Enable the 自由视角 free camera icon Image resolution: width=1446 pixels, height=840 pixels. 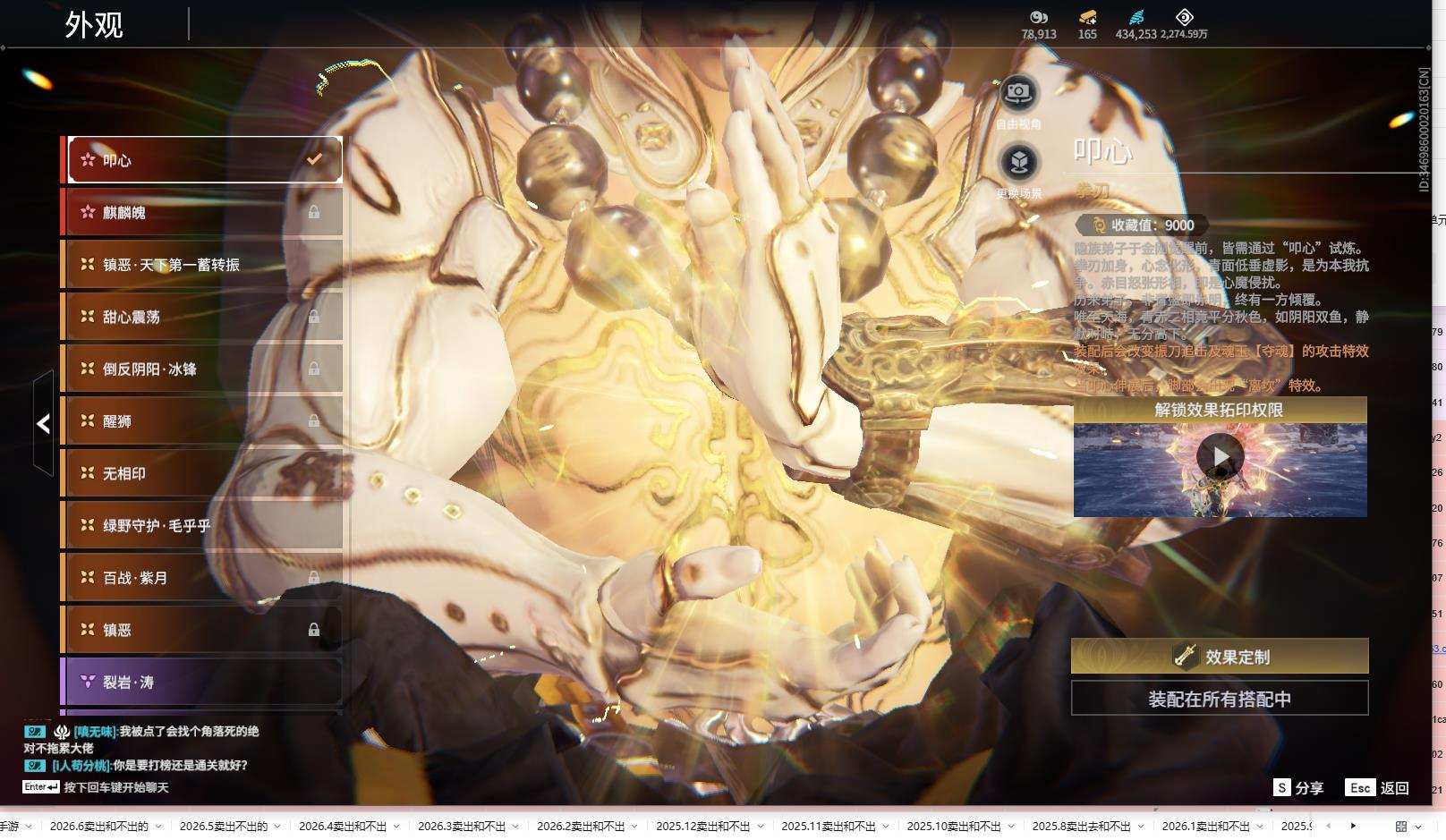(x=1018, y=92)
